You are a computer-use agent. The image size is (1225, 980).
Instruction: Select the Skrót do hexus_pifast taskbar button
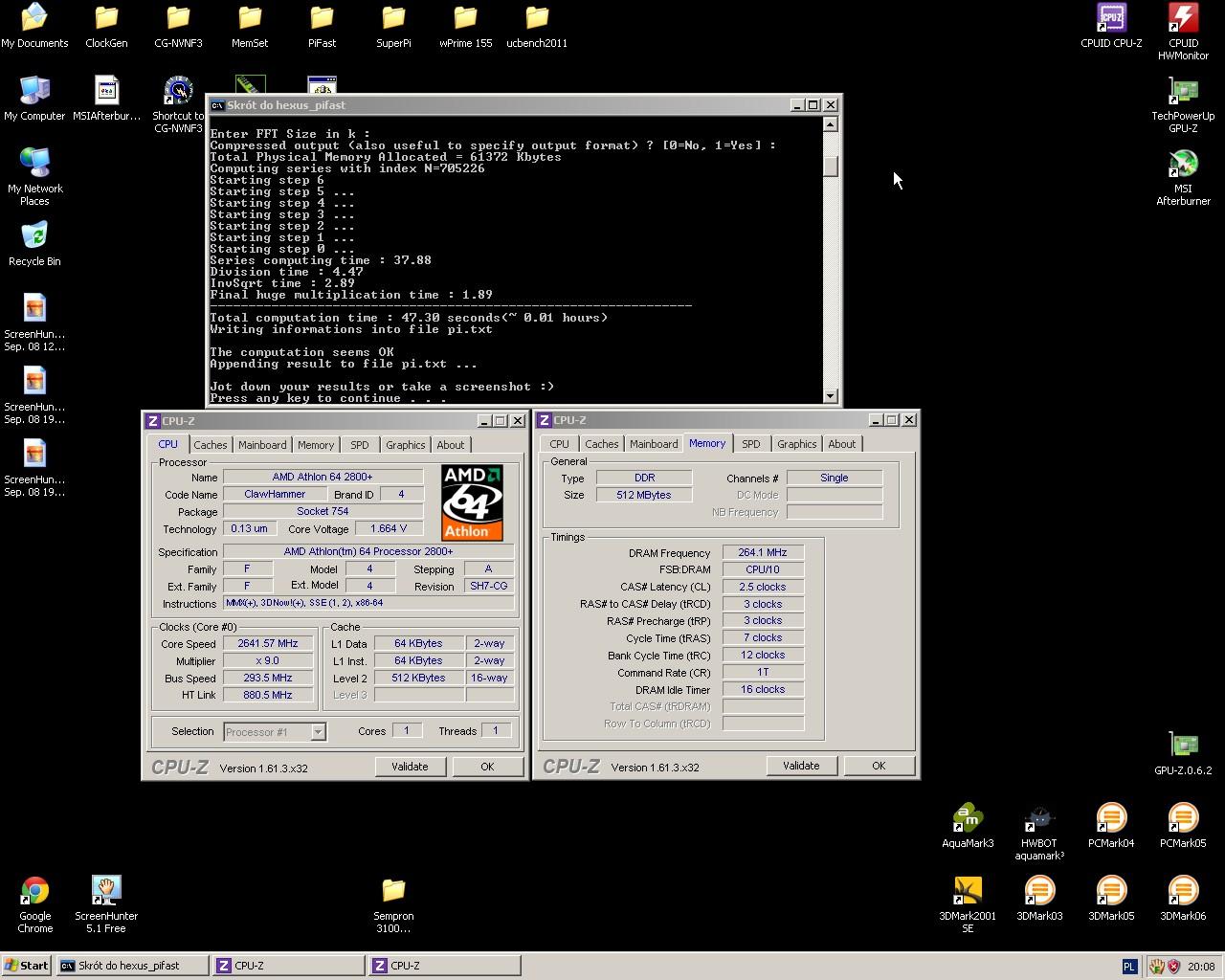[132, 966]
